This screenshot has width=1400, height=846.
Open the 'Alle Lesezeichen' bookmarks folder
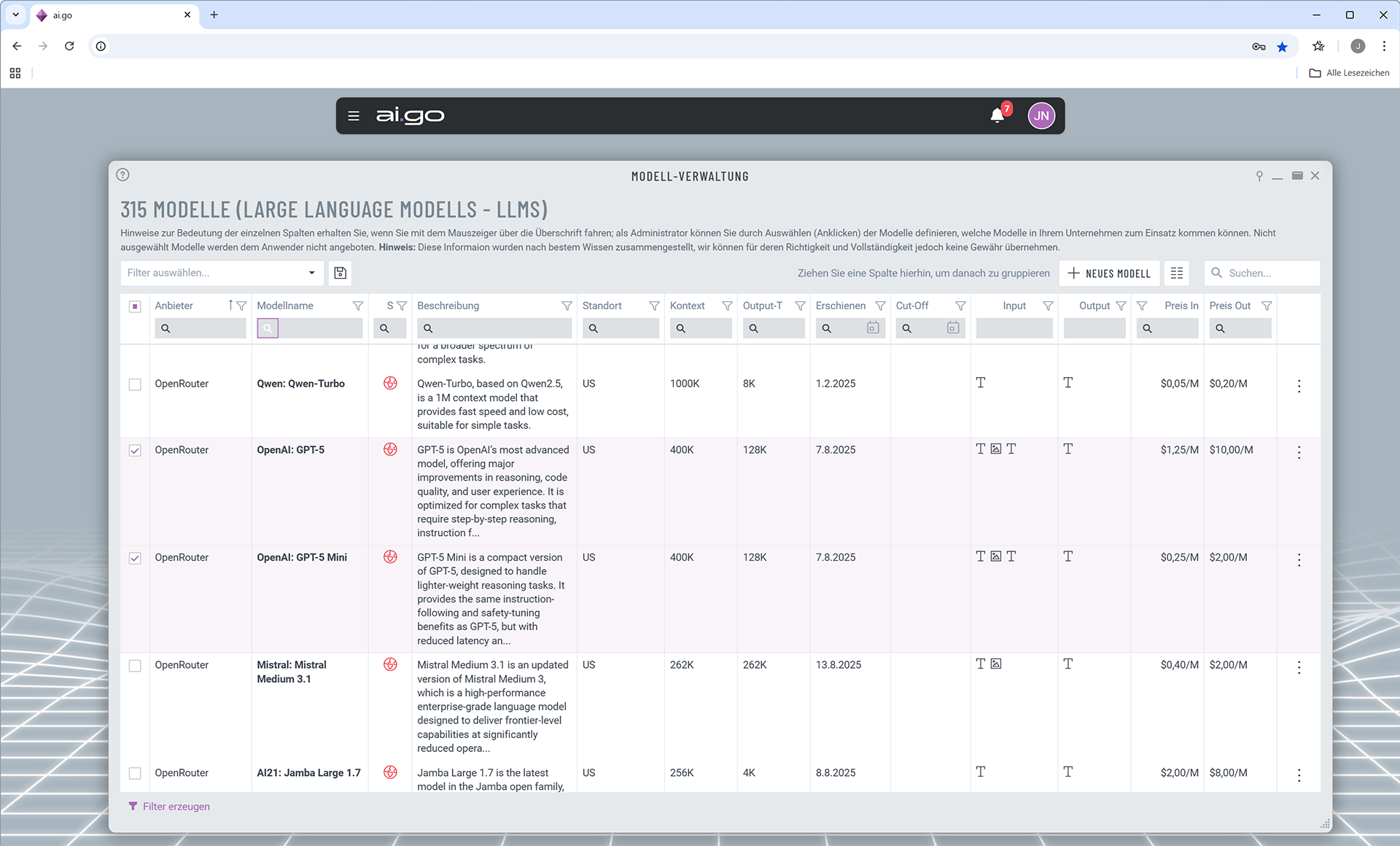pos(1349,73)
